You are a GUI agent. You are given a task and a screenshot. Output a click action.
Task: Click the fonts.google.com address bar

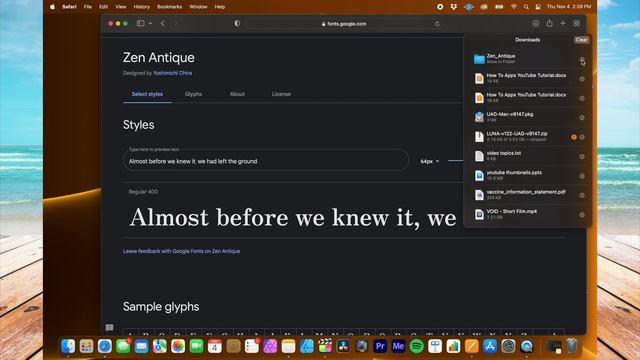(344, 24)
